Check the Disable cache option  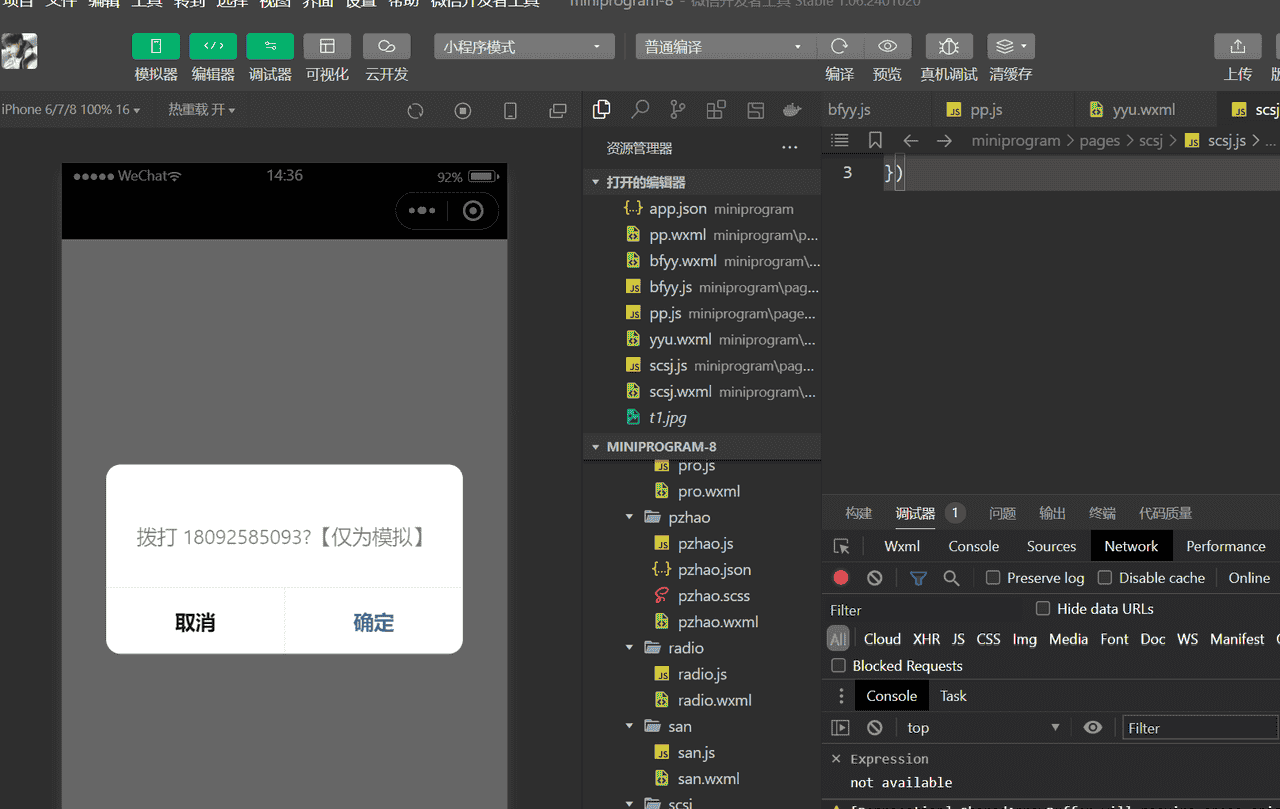[1105, 578]
